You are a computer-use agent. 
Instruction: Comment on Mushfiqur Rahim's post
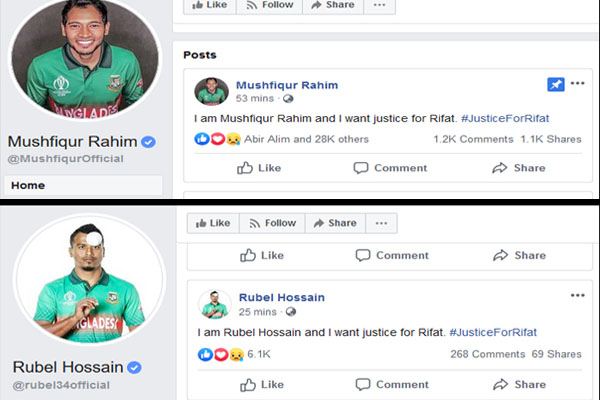[391, 168]
